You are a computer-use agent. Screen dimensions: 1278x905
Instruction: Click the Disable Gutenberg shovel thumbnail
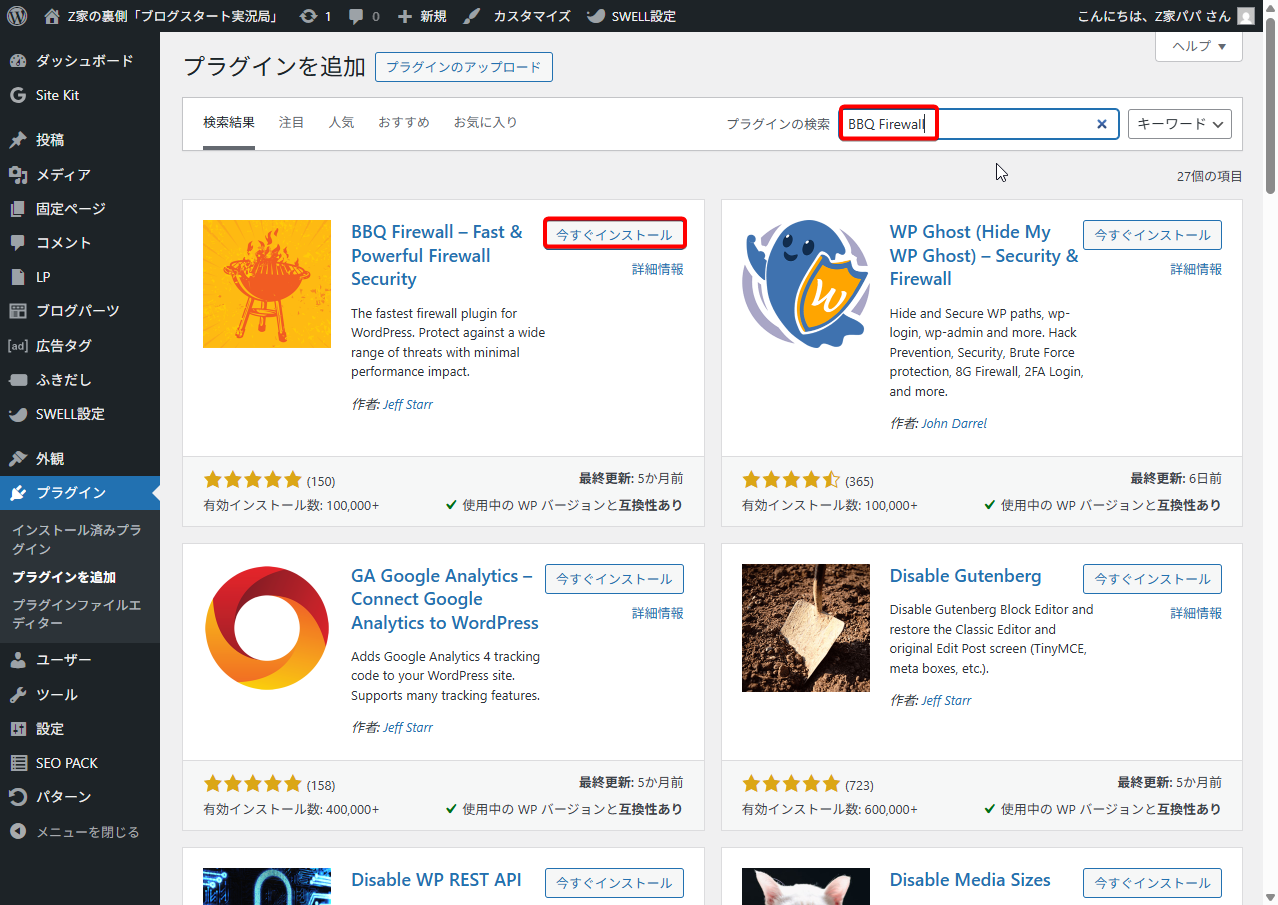806,628
